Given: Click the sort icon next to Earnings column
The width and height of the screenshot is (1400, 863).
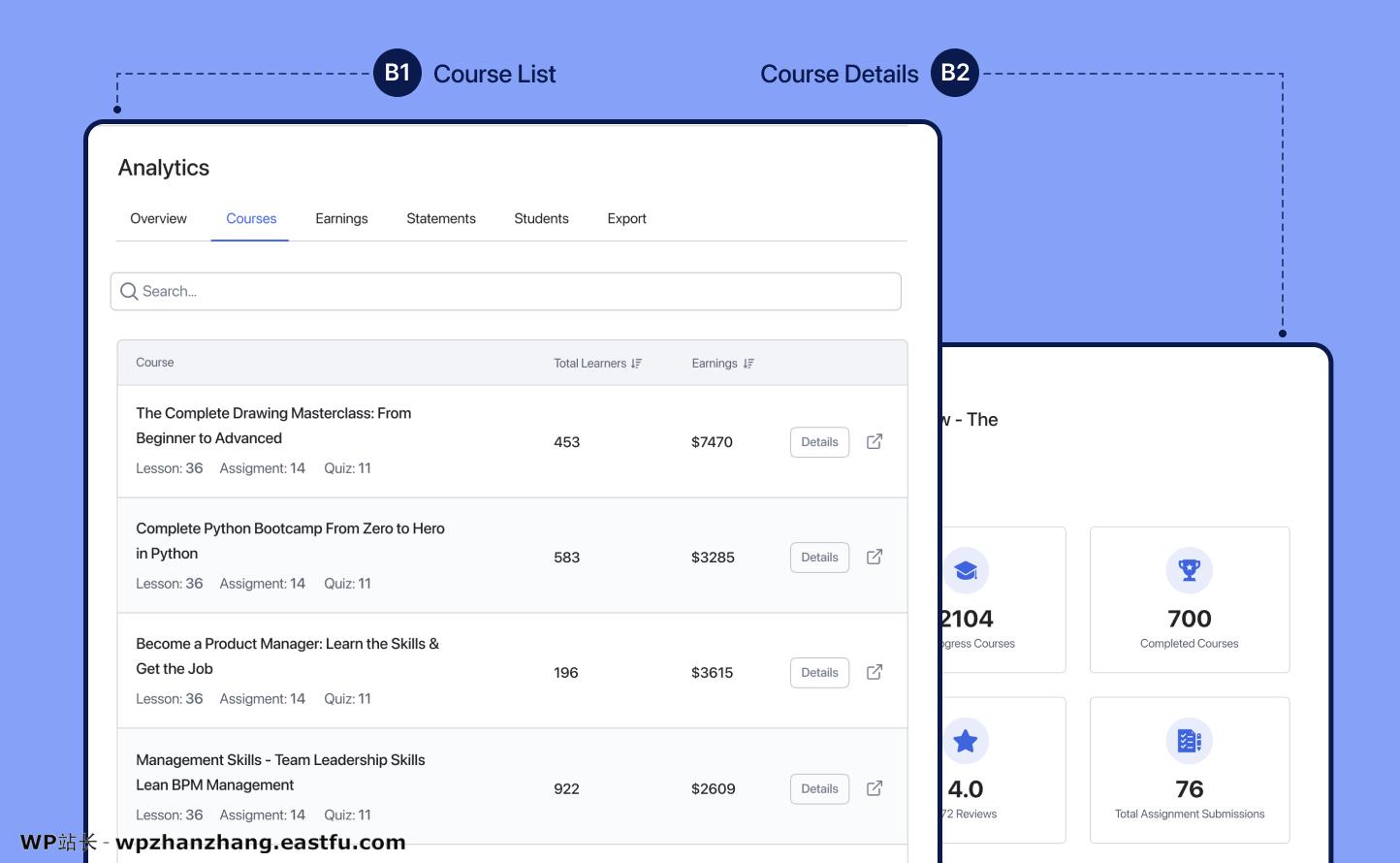Looking at the screenshot, I should [748, 363].
